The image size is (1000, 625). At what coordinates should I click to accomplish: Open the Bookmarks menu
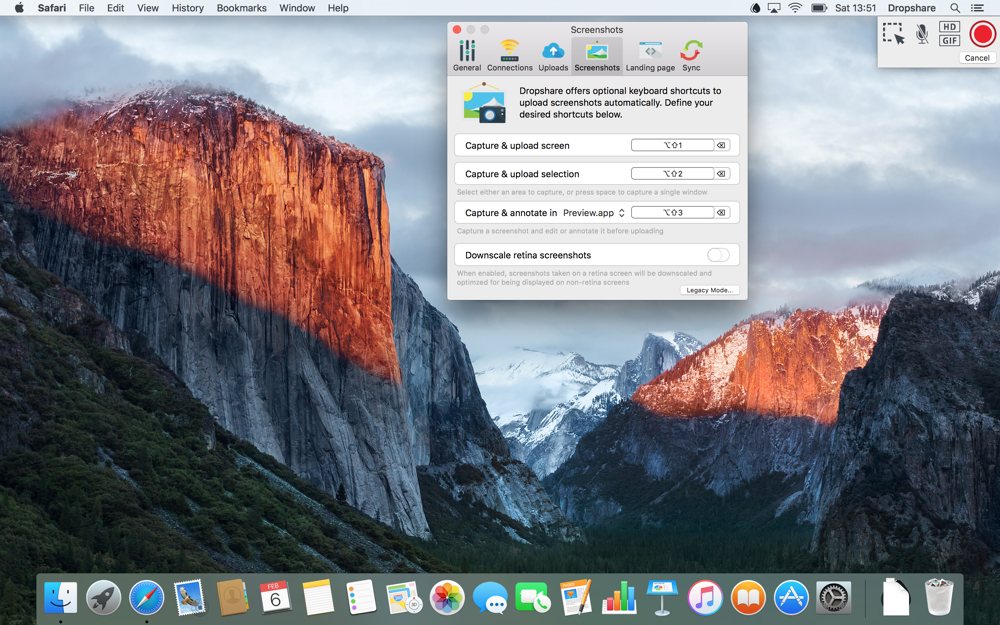(x=241, y=8)
